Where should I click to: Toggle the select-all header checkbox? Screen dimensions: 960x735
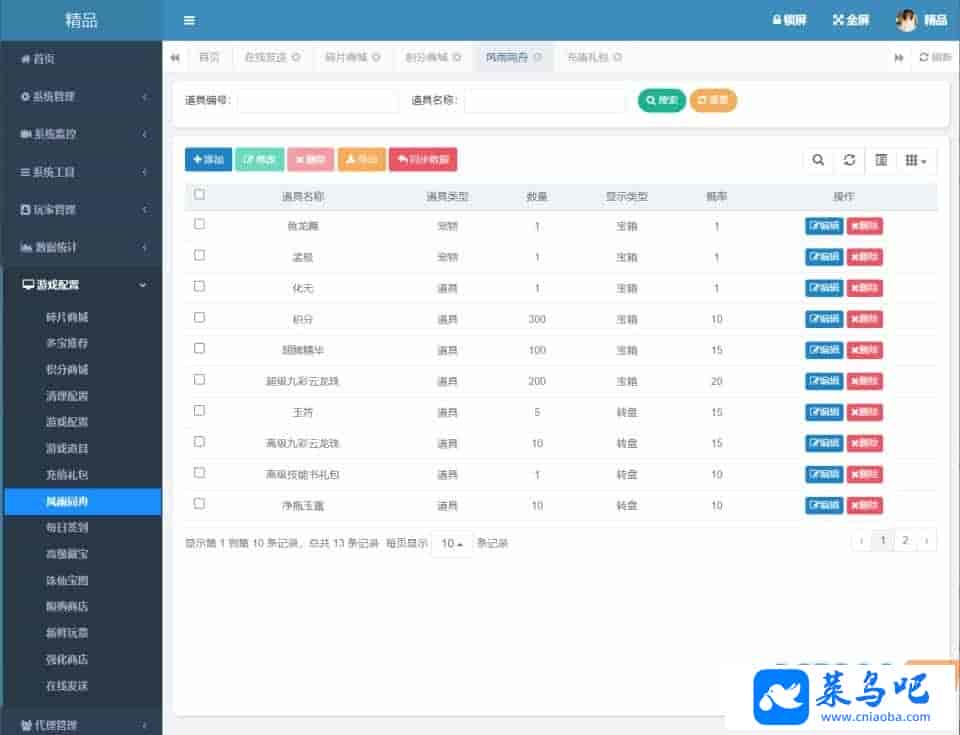pyautogui.click(x=199, y=194)
